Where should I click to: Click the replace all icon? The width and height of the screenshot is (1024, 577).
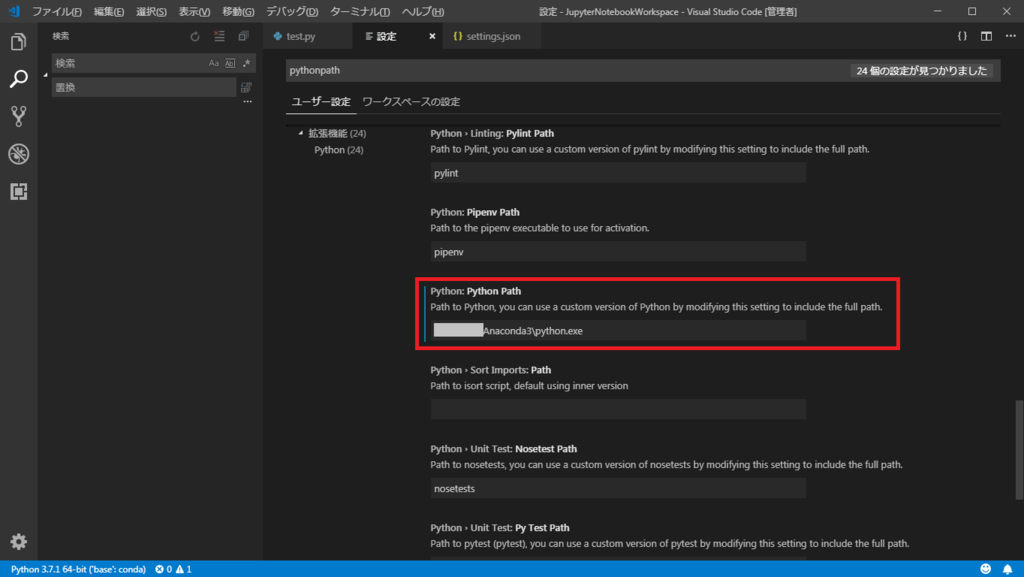[246, 87]
